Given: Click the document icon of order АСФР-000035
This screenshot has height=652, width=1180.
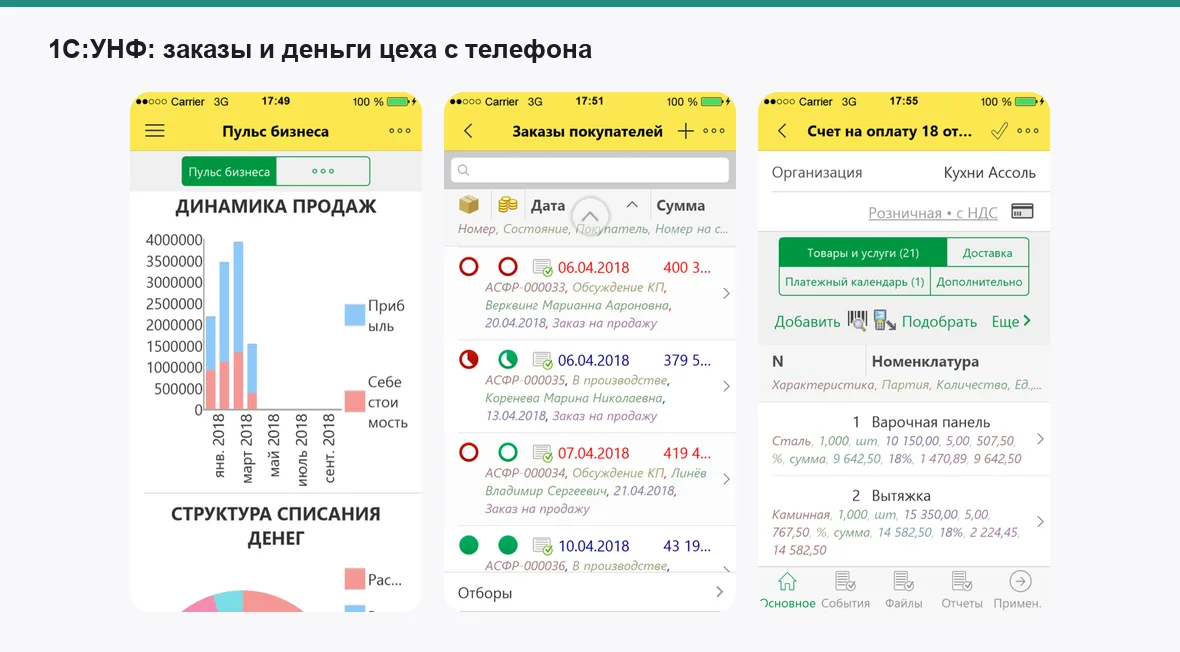Looking at the screenshot, I should point(543,360).
